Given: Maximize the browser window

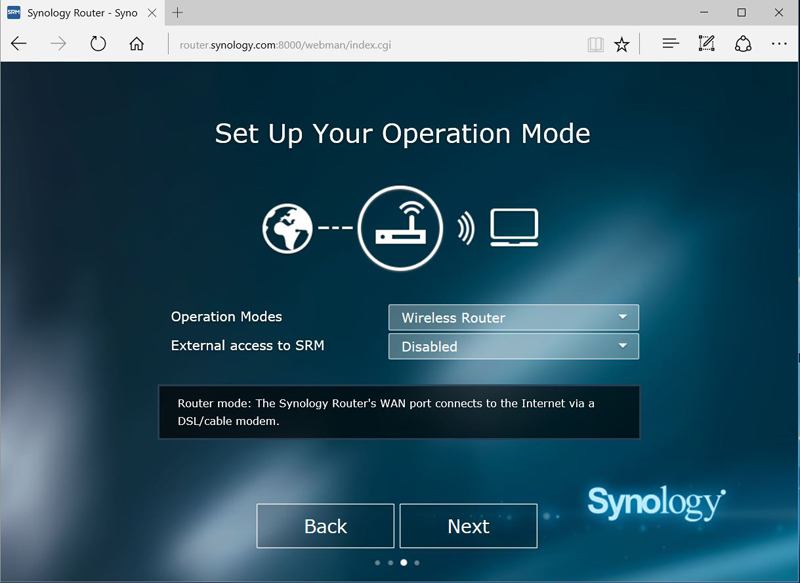Looking at the screenshot, I should pyautogui.click(x=741, y=13).
